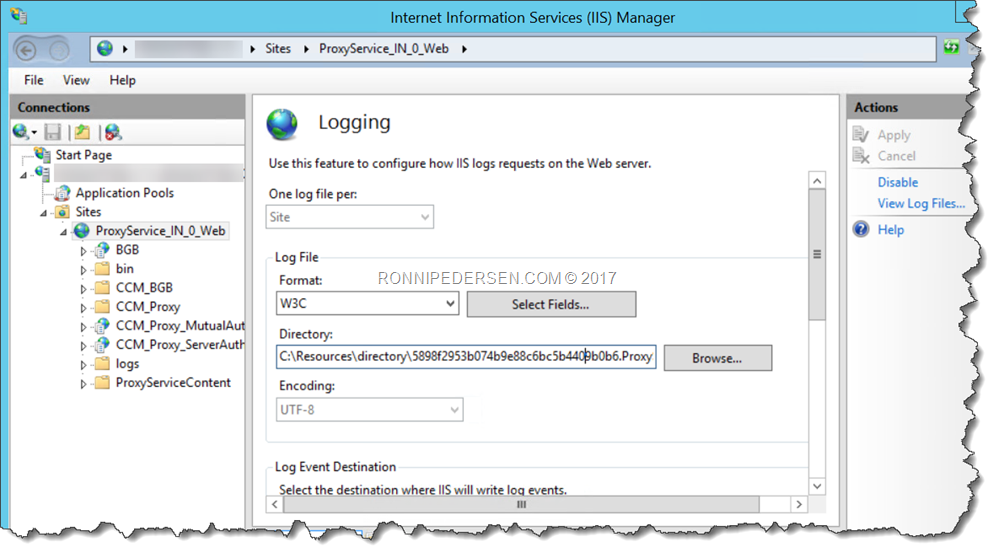Click the Apply icon in Actions
The width and height of the screenshot is (999, 558).
click(861, 134)
